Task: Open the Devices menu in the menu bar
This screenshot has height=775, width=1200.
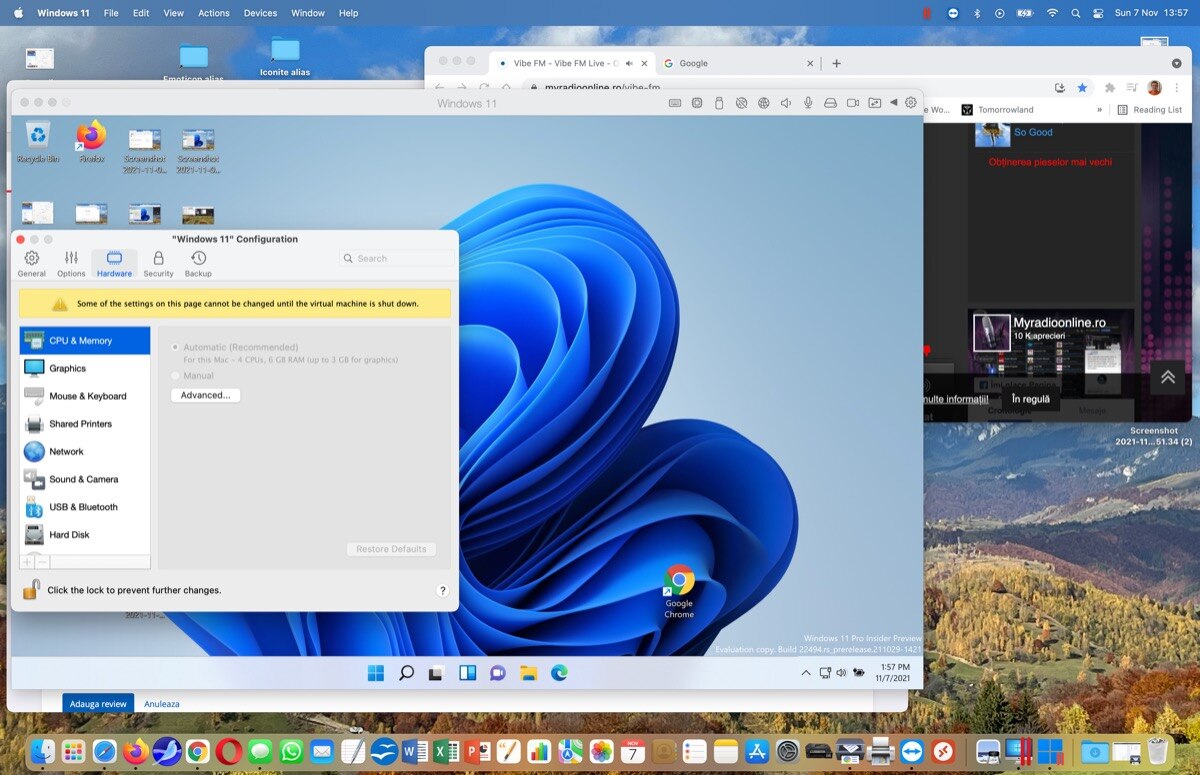Action: (x=260, y=13)
